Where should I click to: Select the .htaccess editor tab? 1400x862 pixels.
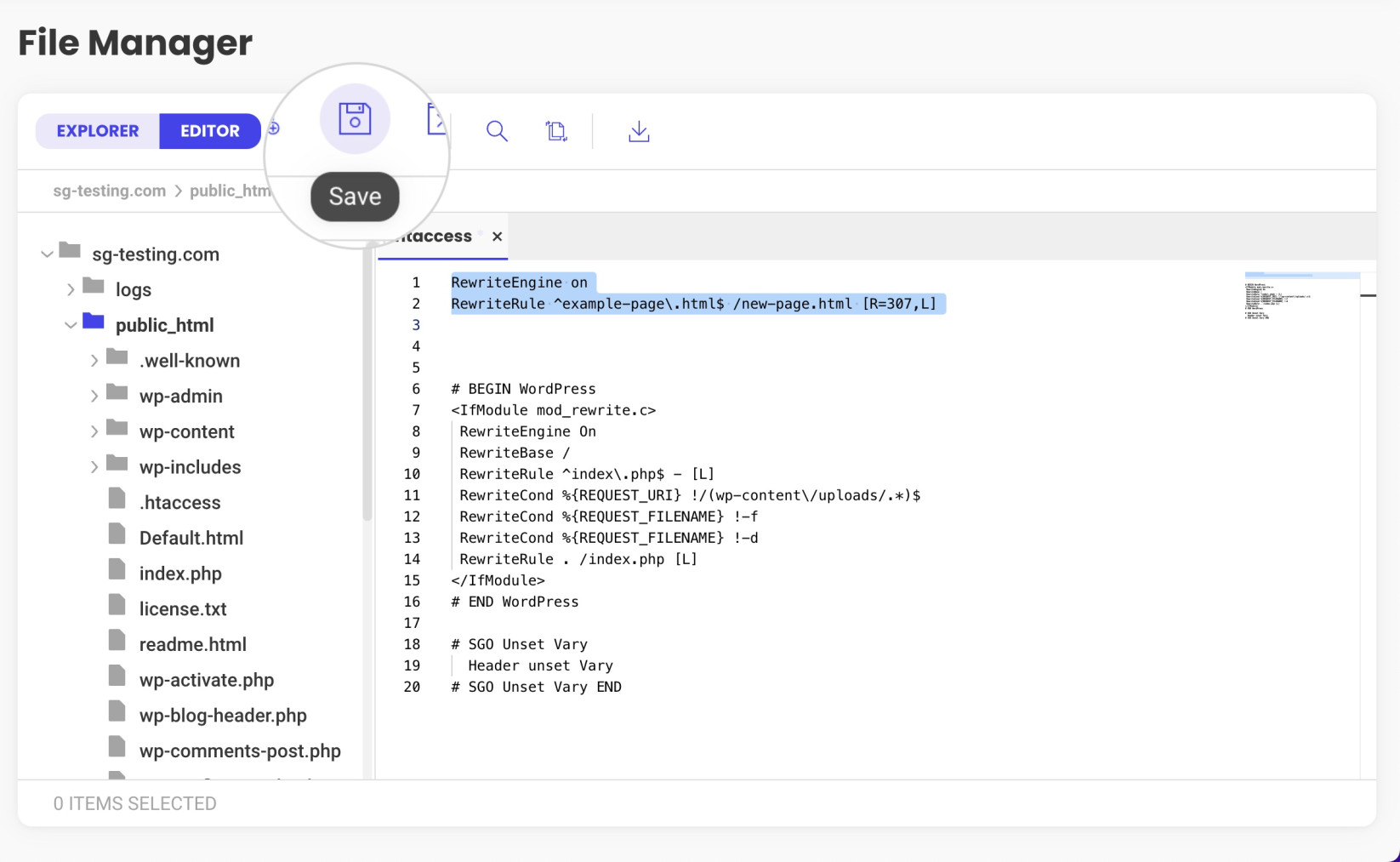[x=443, y=237]
